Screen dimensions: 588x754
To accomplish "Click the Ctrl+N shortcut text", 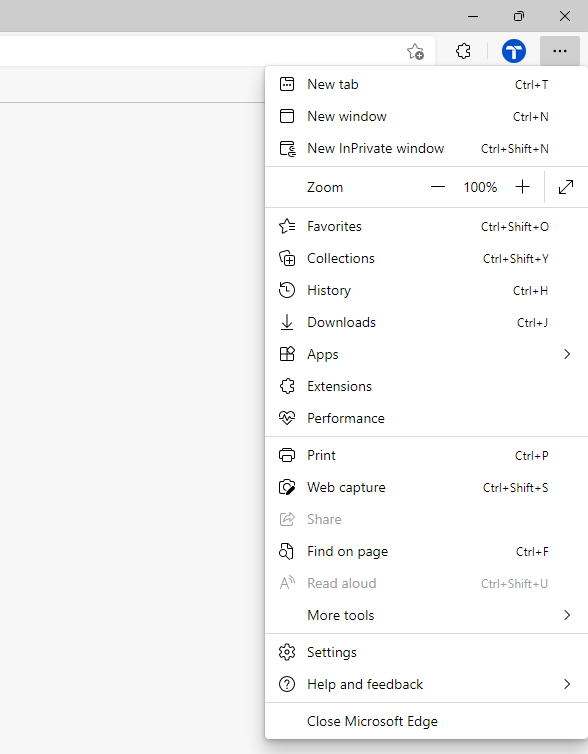I will [530, 117].
